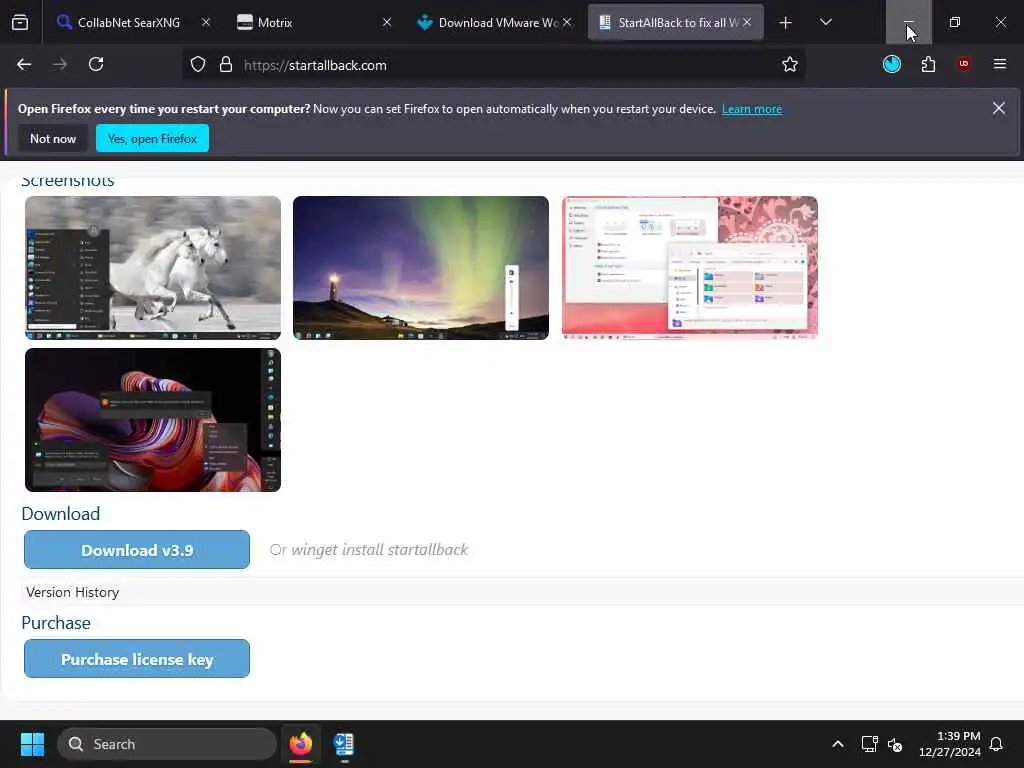1024x768 pixels.
Task: Switch to Download VMware tab
Action: [495, 23]
